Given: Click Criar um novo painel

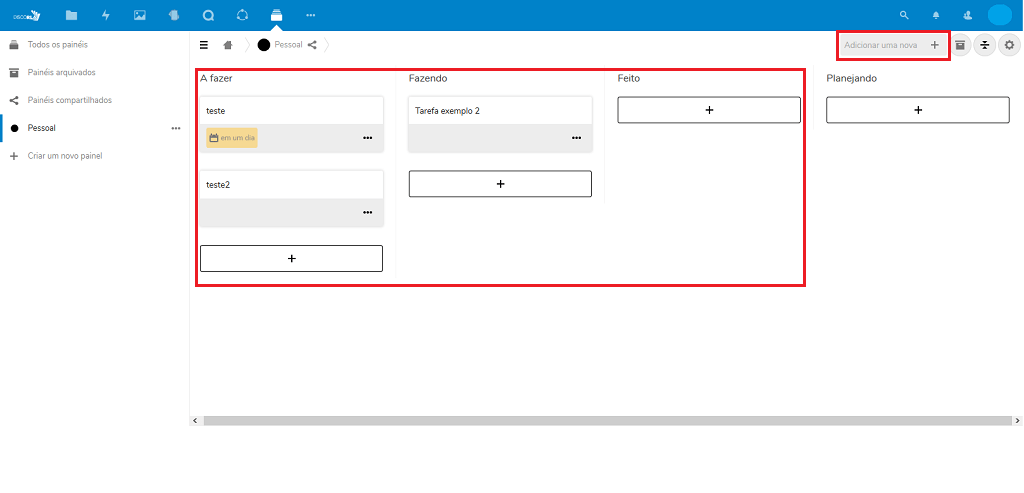Looking at the screenshot, I should click(65, 156).
